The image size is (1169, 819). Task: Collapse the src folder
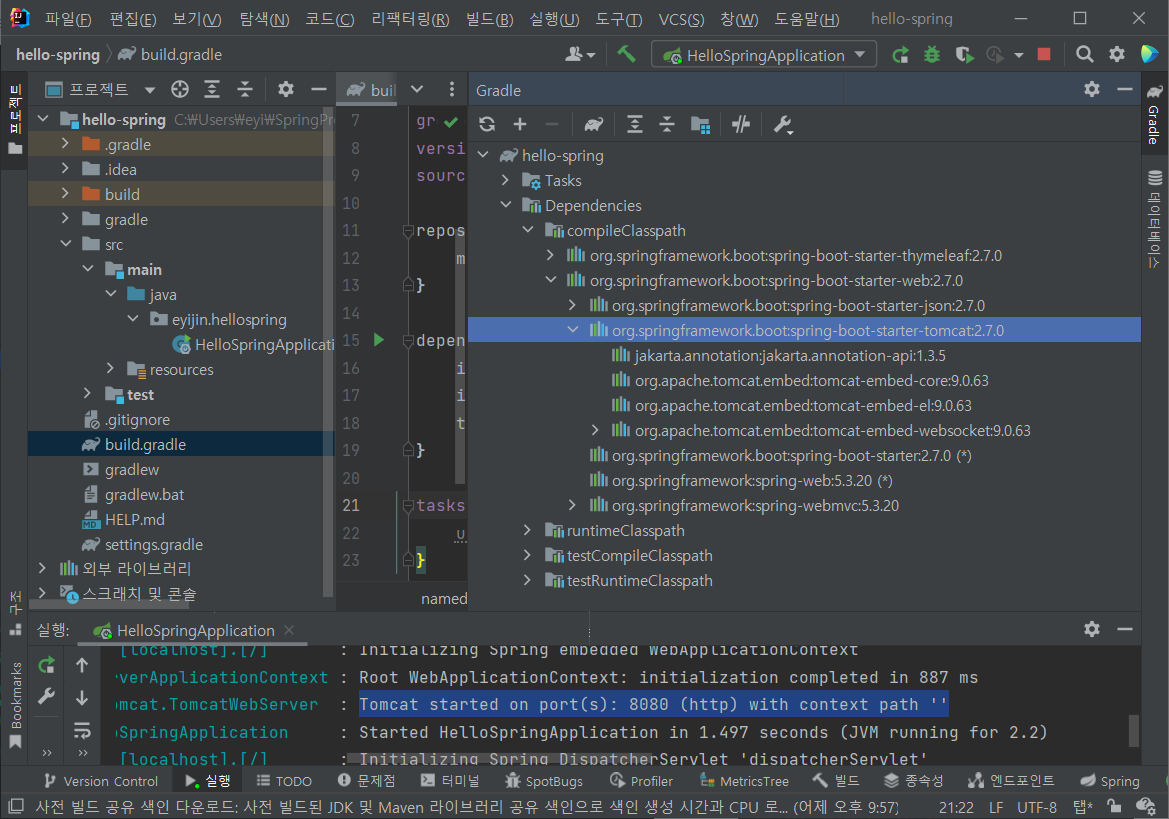point(66,243)
